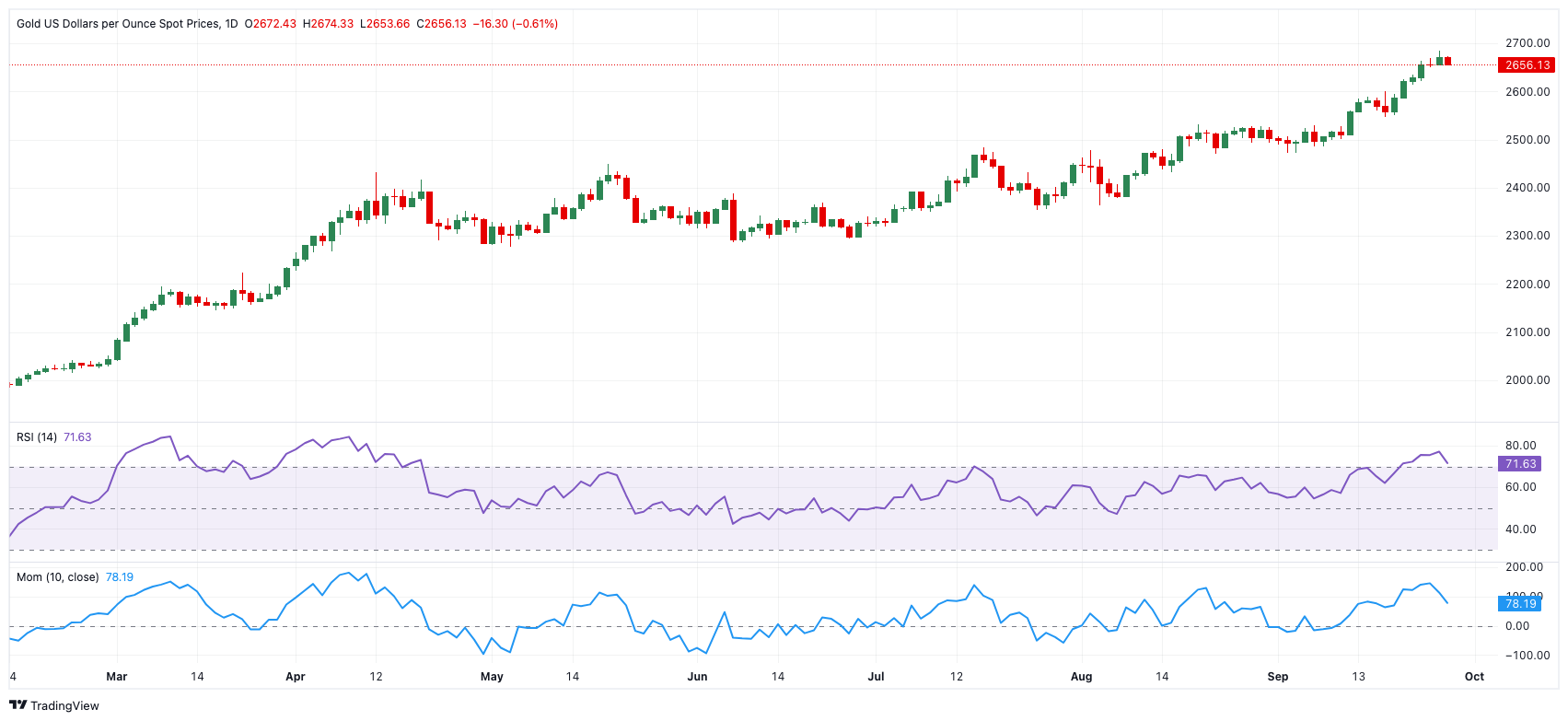The width and height of the screenshot is (1568, 721).
Task: Click the H2674.33 high value in header
Action: 330,24
